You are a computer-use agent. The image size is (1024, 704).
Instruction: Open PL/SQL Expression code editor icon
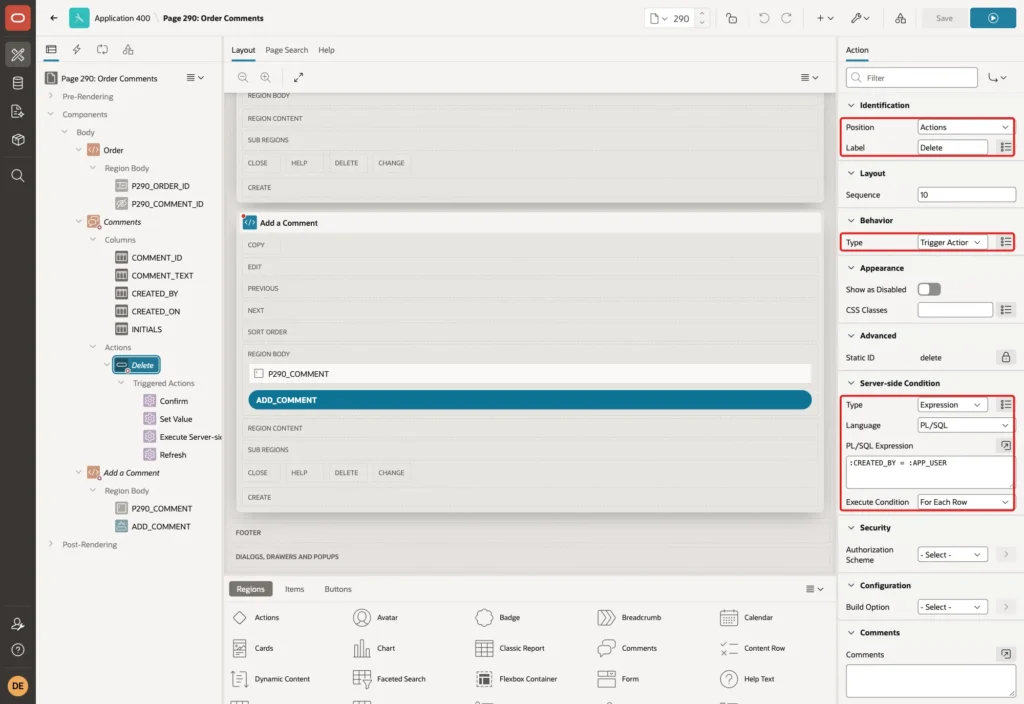tap(1006, 445)
